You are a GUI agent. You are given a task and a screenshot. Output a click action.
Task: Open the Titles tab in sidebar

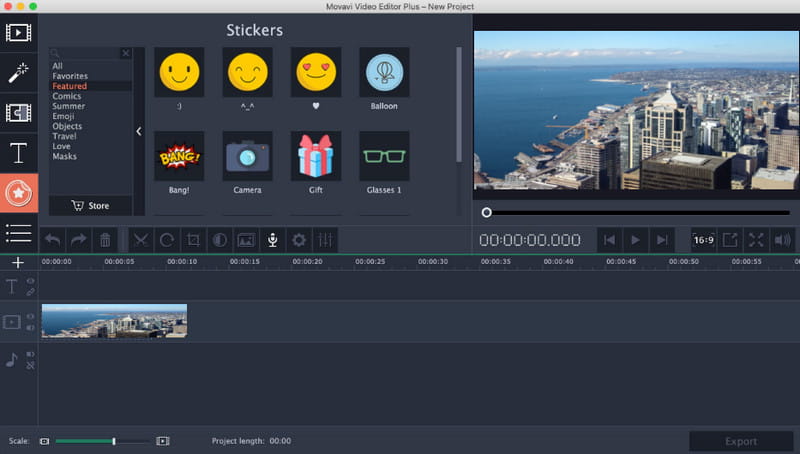[18, 153]
